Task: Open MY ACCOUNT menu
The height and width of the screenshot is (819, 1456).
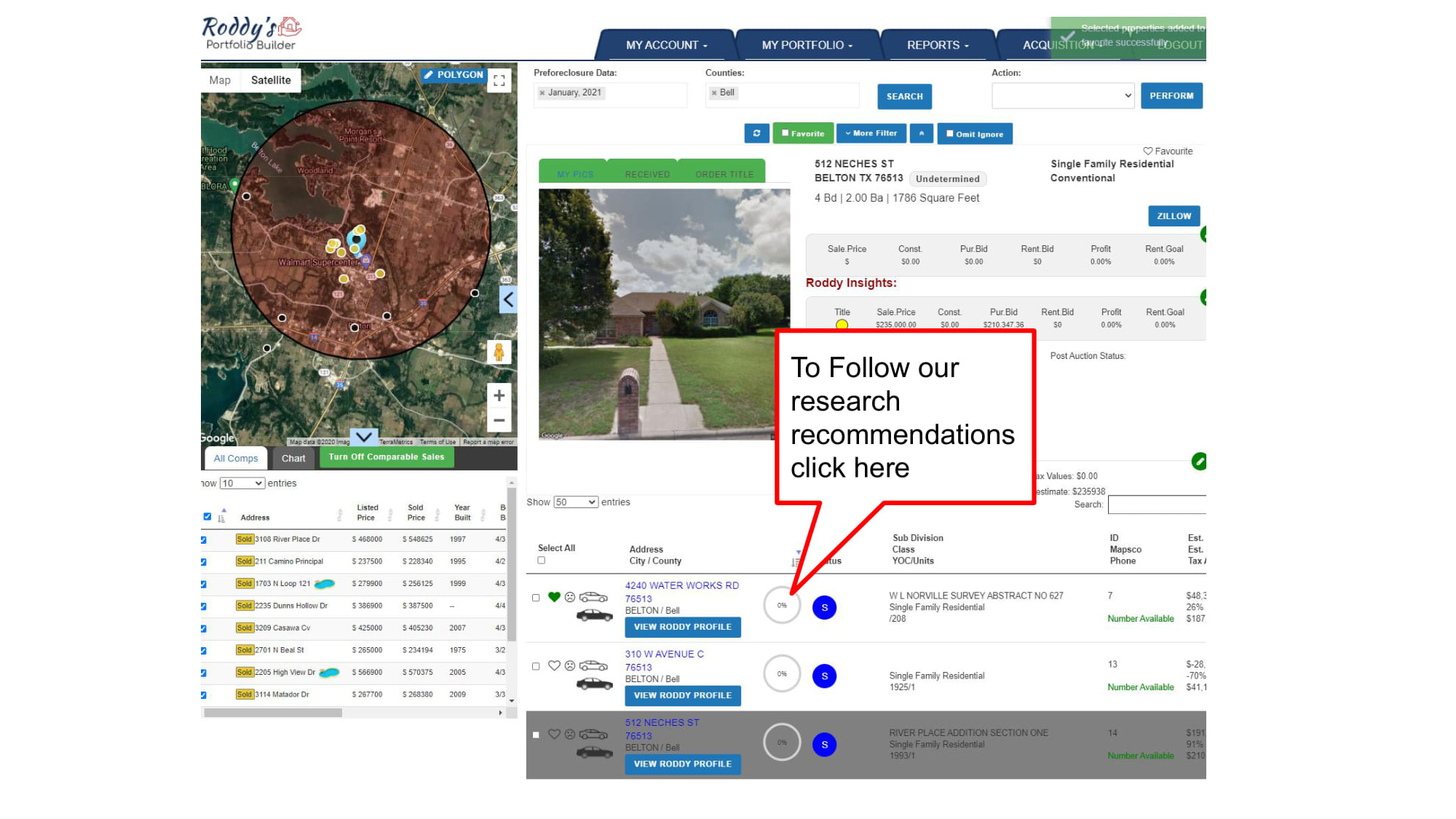Action: click(x=666, y=45)
